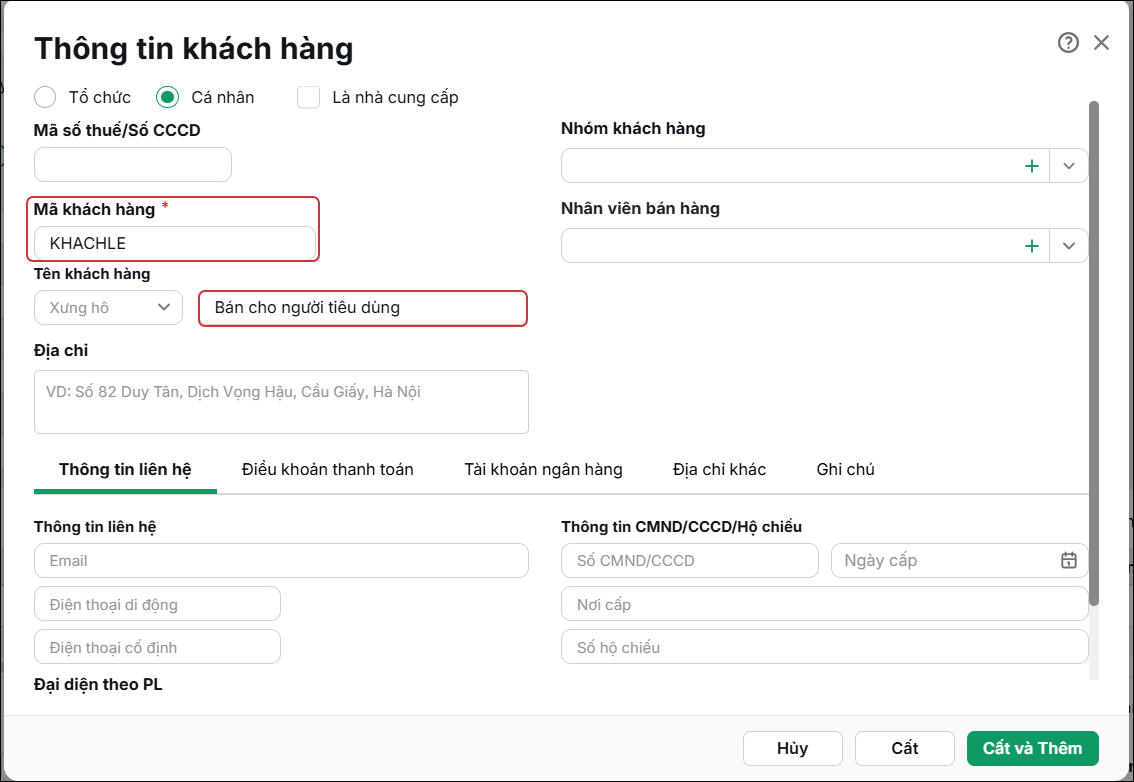Tick the Là nhà cung cấp checkbox
1134x782 pixels.
pyautogui.click(x=309, y=97)
